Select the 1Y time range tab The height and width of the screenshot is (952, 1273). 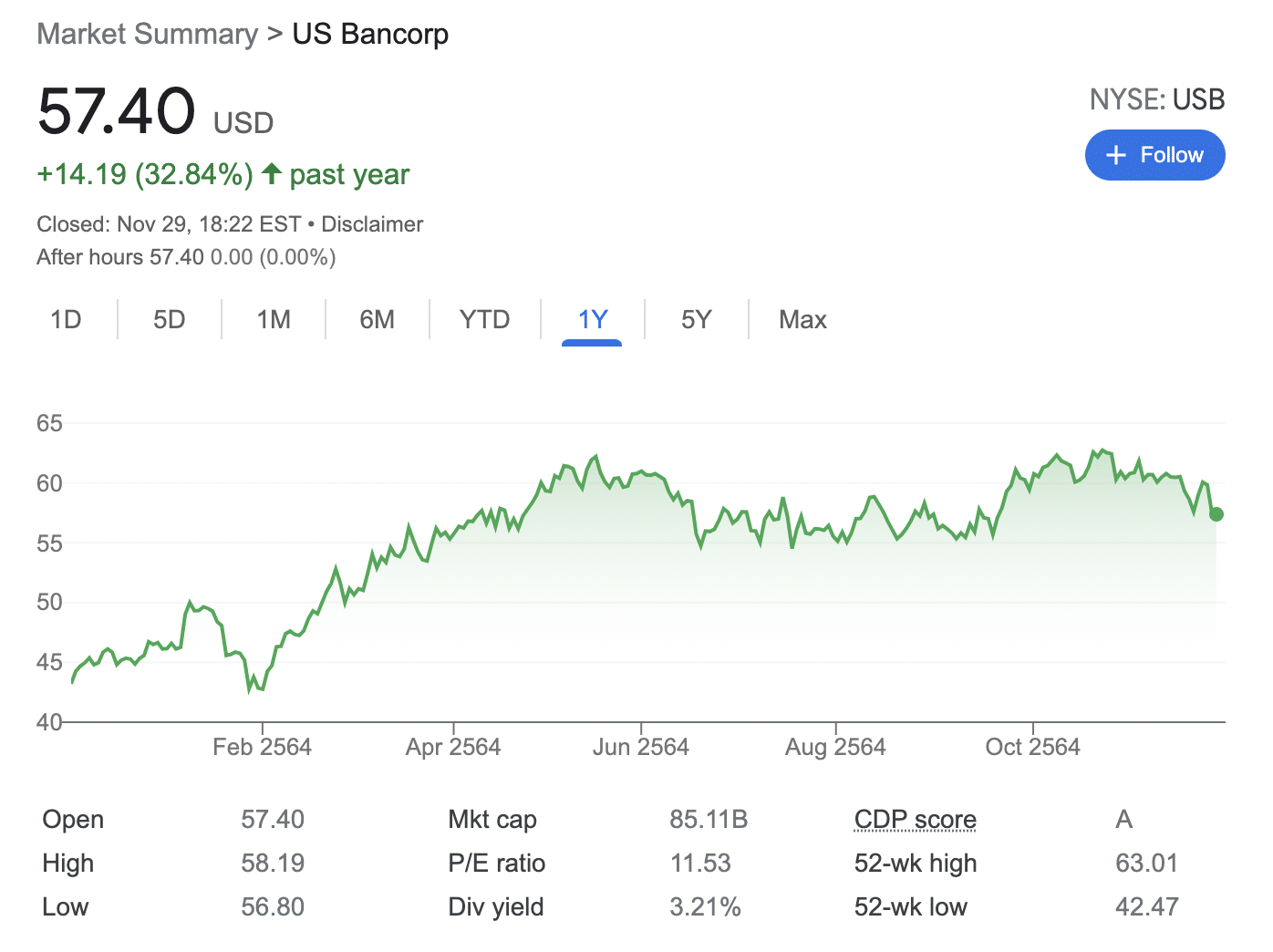point(593,319)
